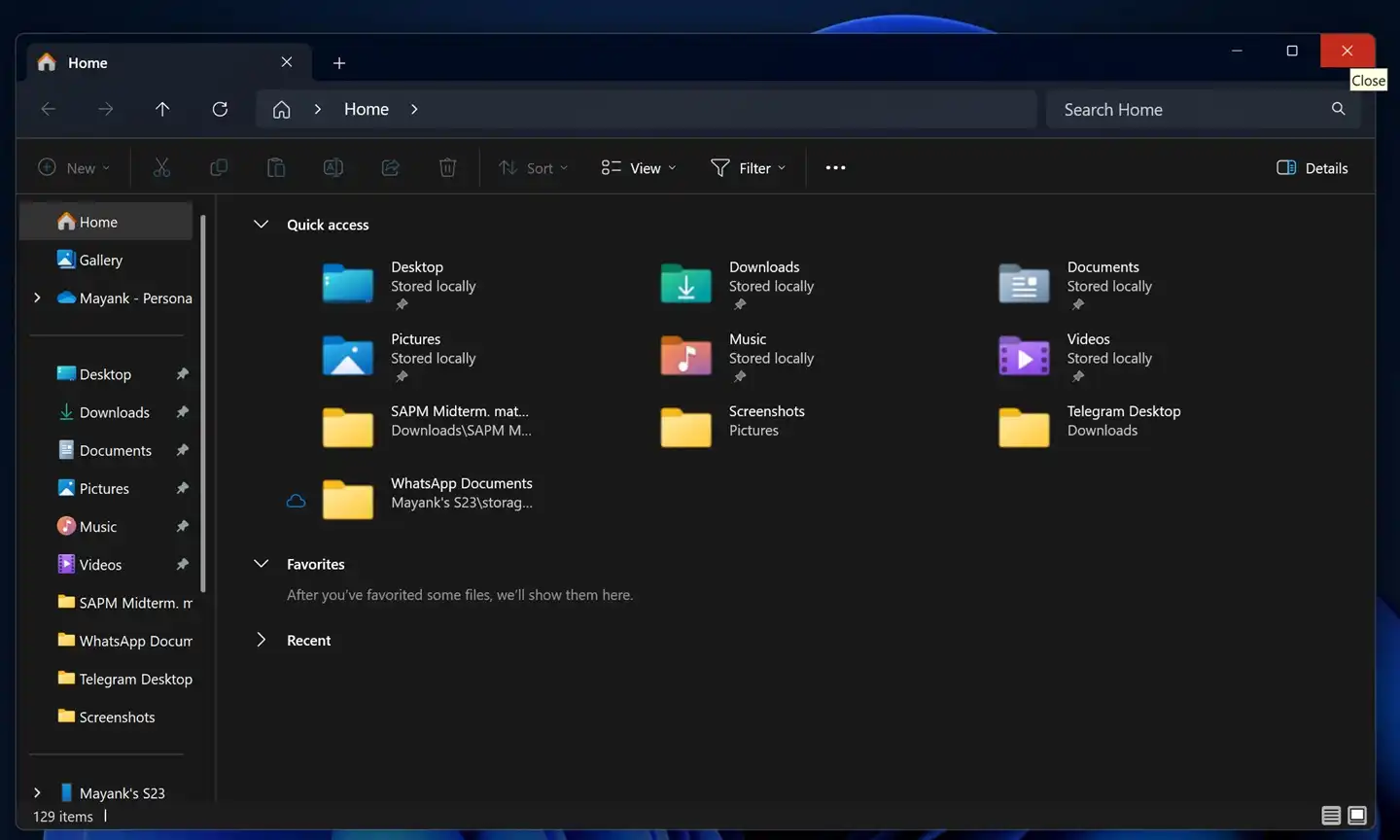The height and width of the screenshot is (840, 1400).
Task: Click the Cut scissors icon in toolbar
Action: [x=161, y=167]
